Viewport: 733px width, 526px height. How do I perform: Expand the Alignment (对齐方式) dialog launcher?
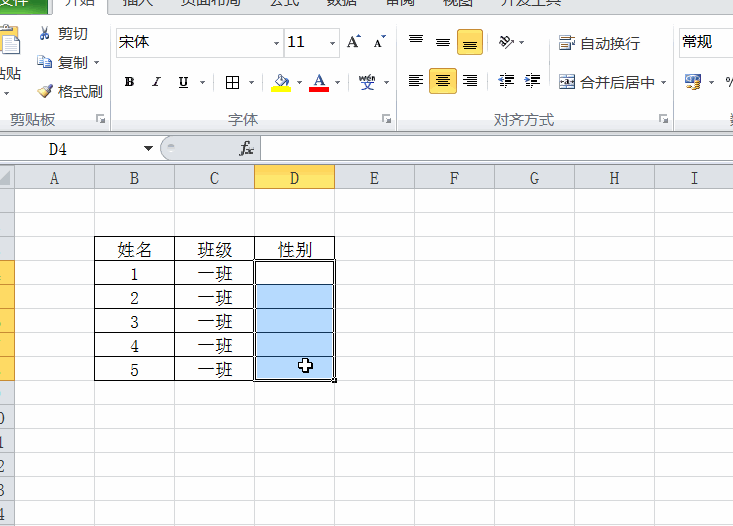tap(663, 119)
